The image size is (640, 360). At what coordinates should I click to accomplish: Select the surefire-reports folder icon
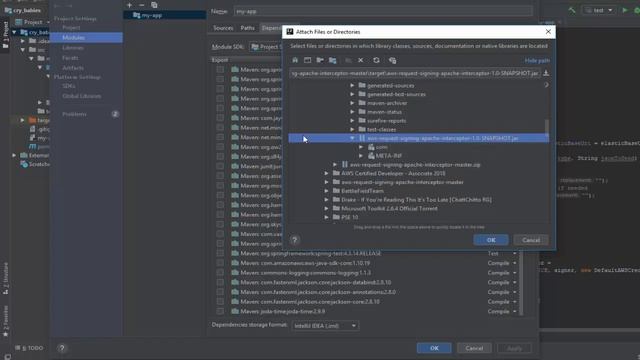362,120
